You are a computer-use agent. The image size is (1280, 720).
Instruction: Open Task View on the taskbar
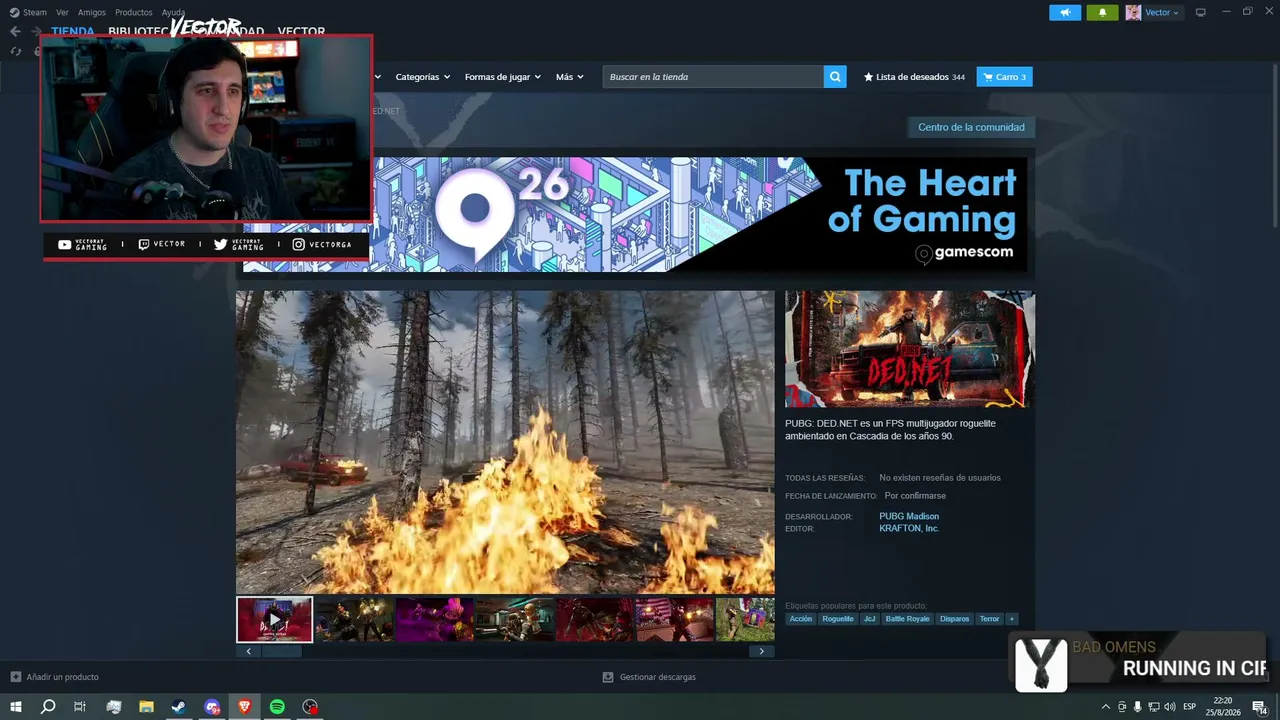coord(80,707)
